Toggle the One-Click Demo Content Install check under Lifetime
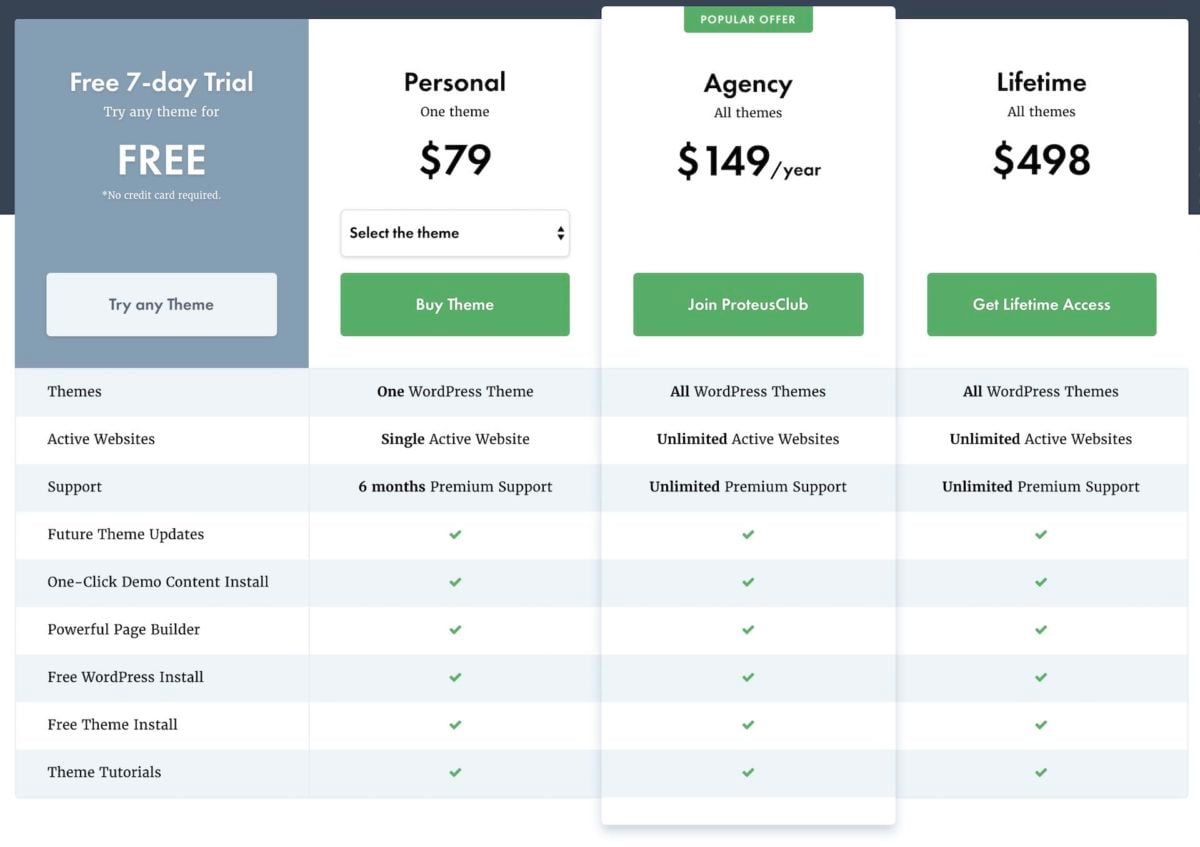 (x=1041, y=582)
